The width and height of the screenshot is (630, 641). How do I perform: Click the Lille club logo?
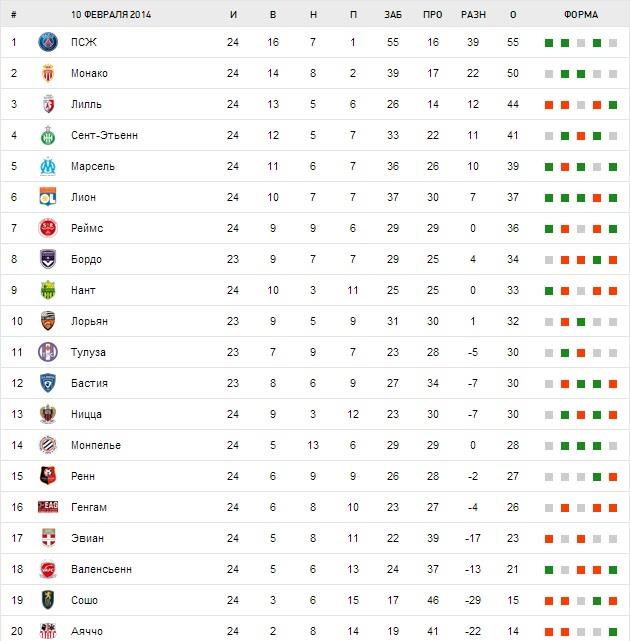pyautogui.click(x=47, y=104)
